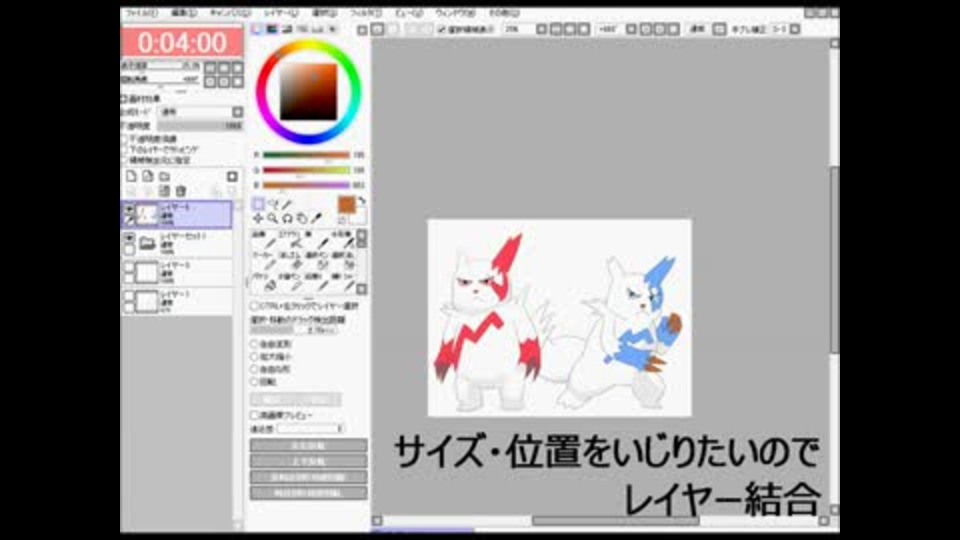Toggle selection display checkbox in toolbar
Image resolution: width=960 pixels, height=540 pixels.
click(x=442, y=29)
